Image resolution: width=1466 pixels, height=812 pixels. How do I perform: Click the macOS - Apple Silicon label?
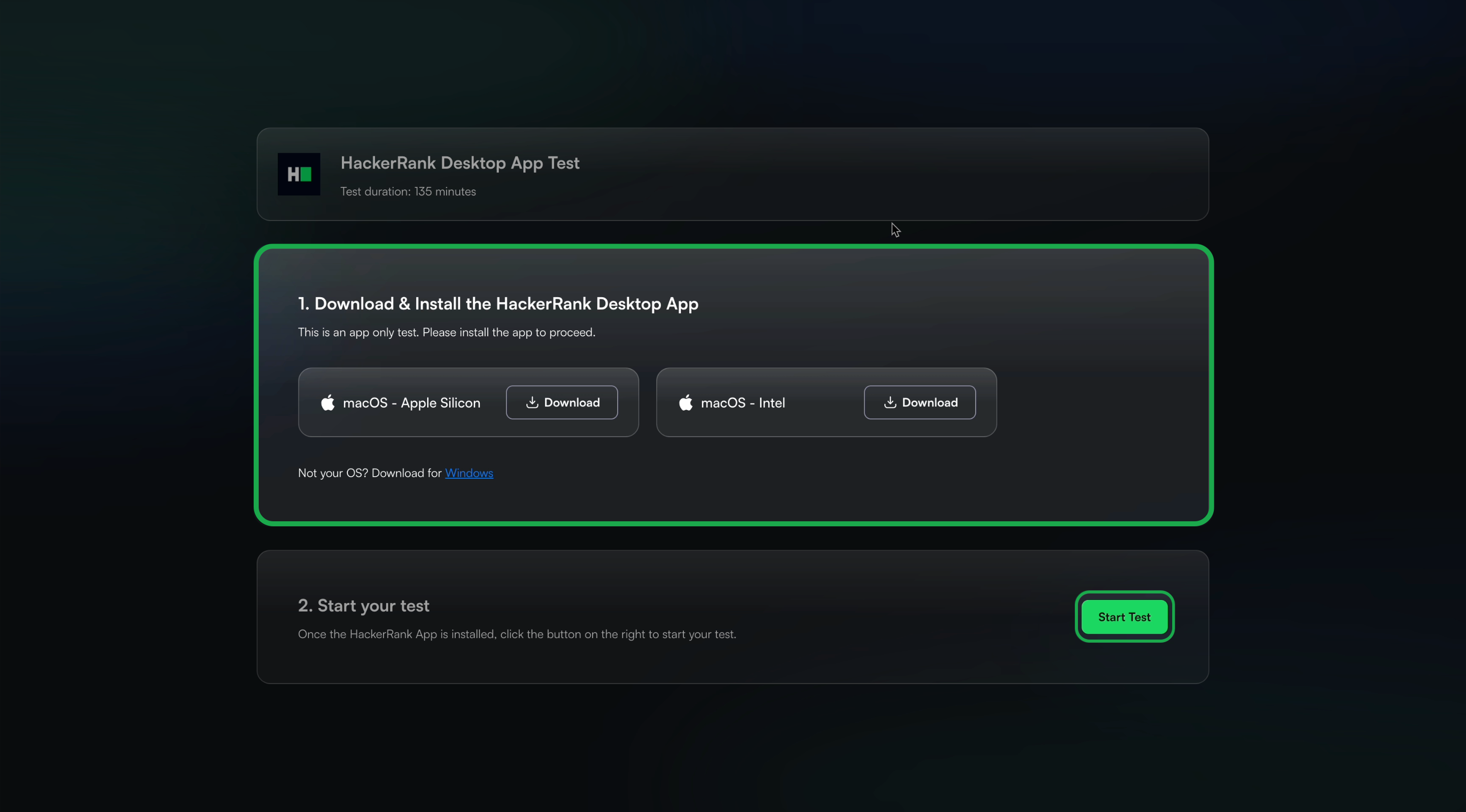pyautogui.click(x=412, y=403)
